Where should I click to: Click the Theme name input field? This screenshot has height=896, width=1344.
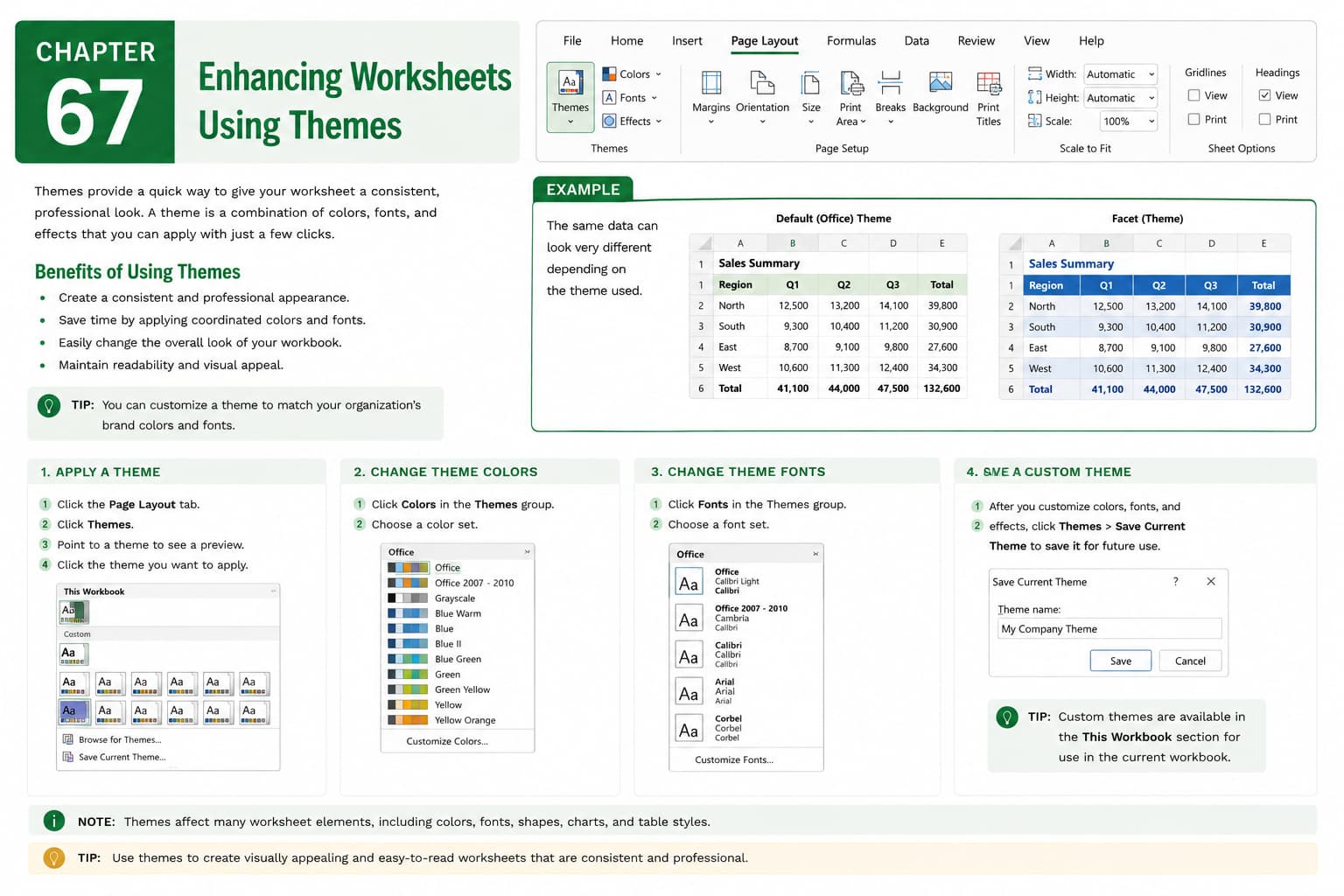click(1109, 628)
